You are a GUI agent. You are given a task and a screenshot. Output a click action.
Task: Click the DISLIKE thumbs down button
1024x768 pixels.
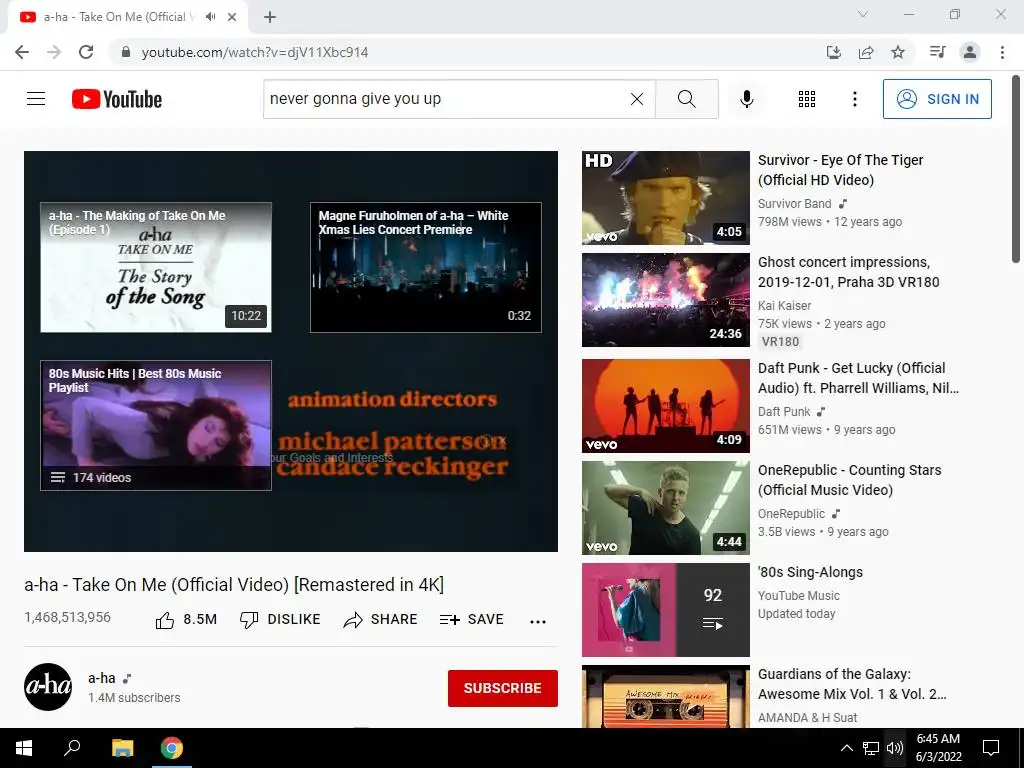(x=280, y=620)
